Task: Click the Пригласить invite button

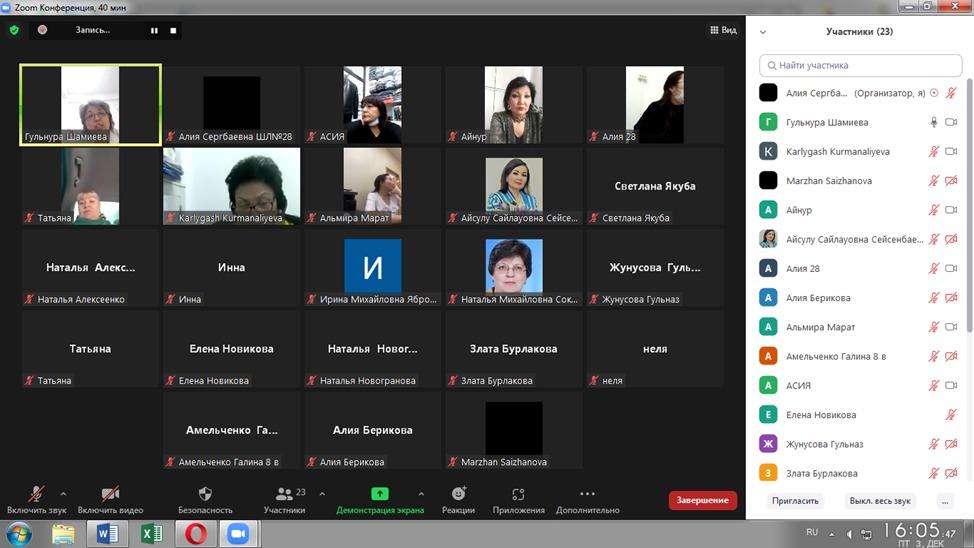Action: [x=795, y=500]
